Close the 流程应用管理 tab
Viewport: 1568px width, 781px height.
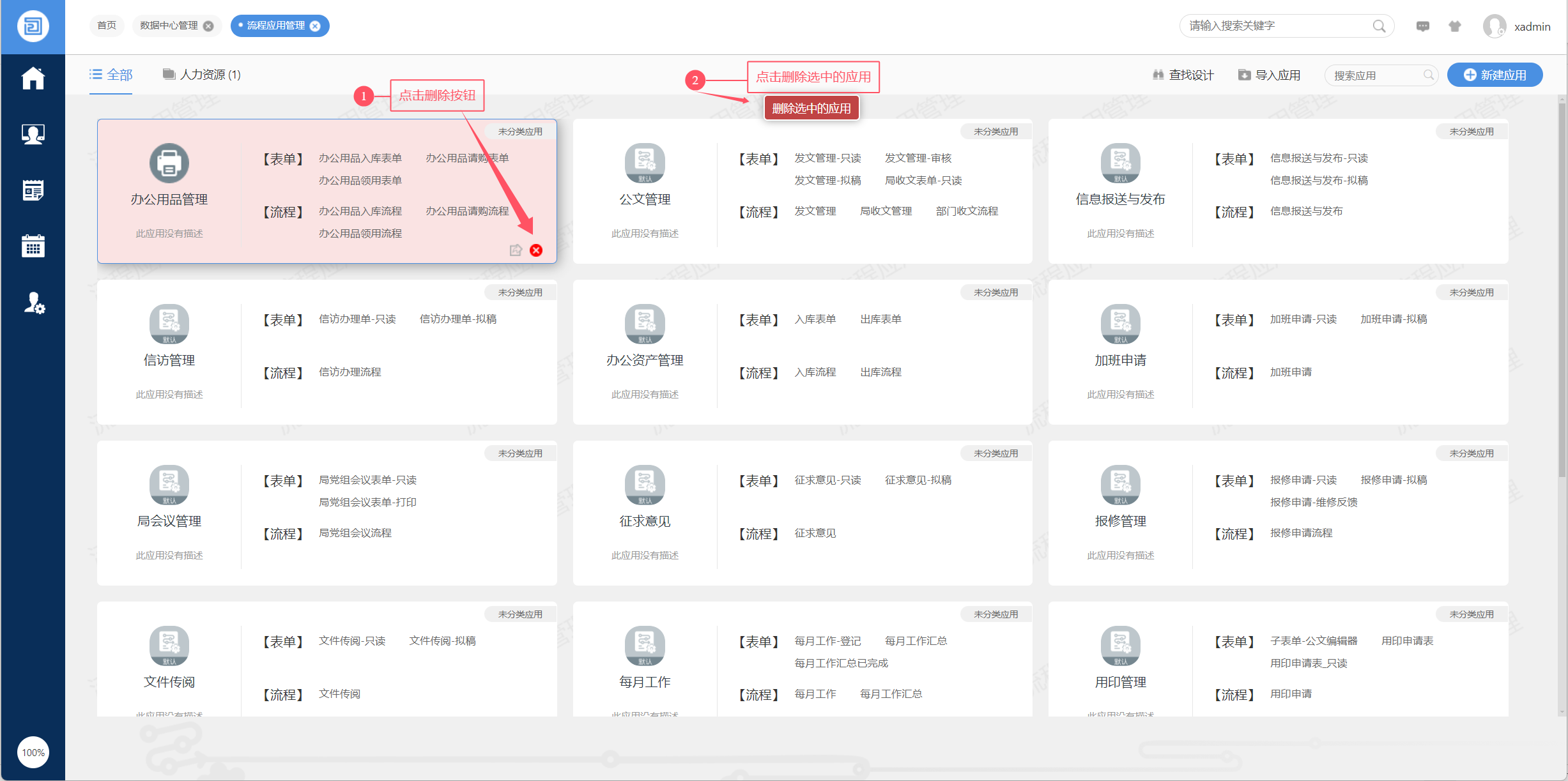[x=315, y=26]
